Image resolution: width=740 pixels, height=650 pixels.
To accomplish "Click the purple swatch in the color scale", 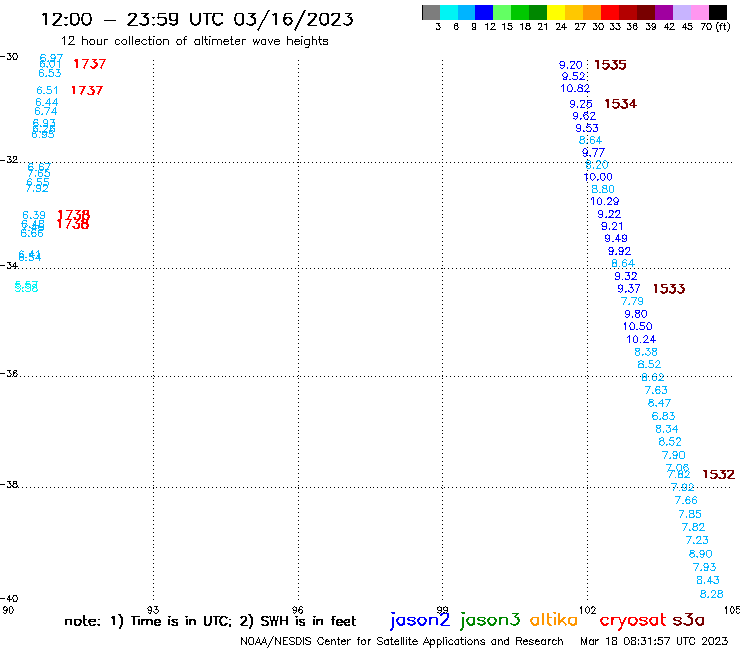I will tap(664, 12).
